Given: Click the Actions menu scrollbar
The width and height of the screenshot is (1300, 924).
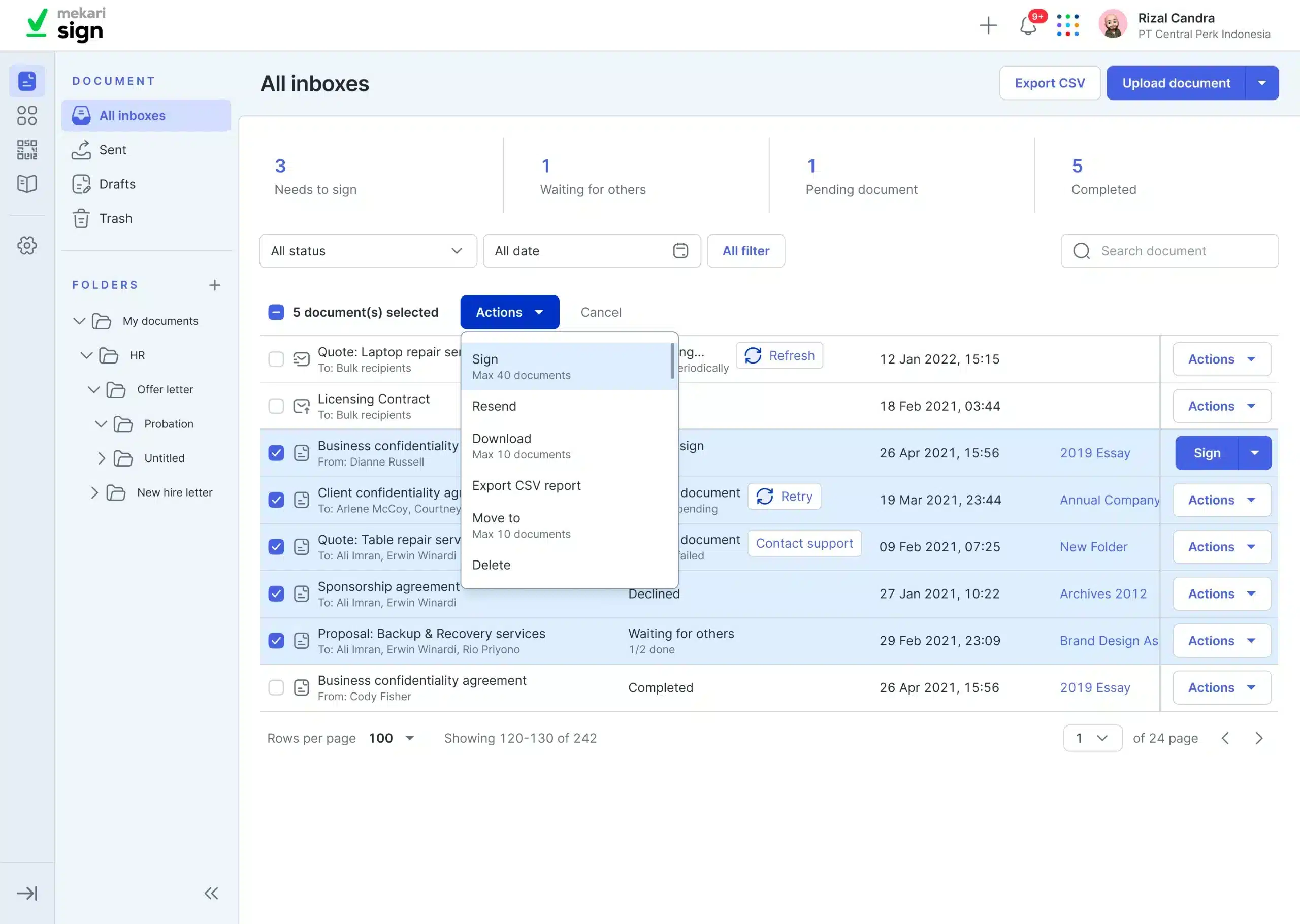Looking at the screenshot, I should tap(672, 361).
